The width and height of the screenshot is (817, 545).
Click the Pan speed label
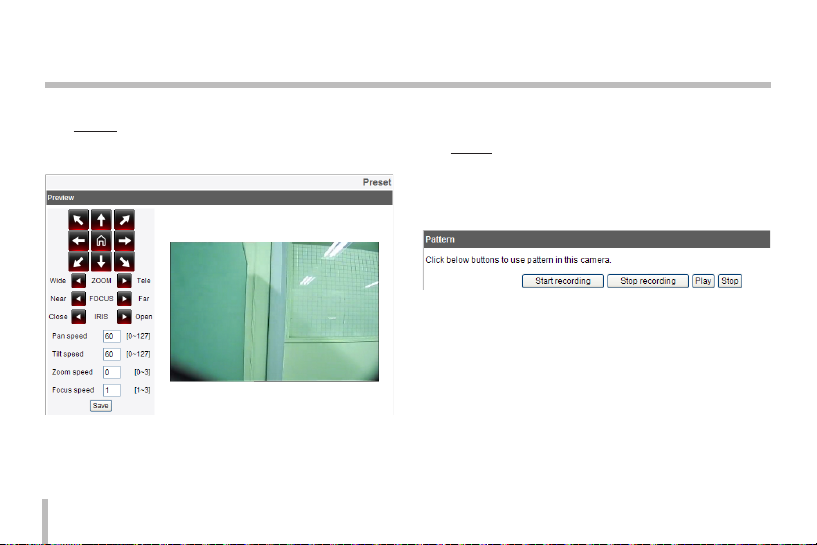[x=69, y=336]
